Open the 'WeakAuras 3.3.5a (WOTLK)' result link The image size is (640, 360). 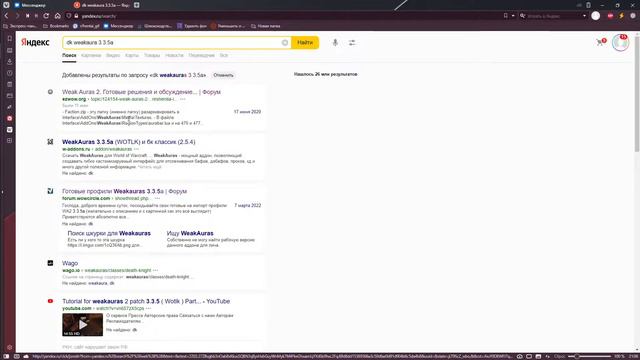(x=129, y=142)
